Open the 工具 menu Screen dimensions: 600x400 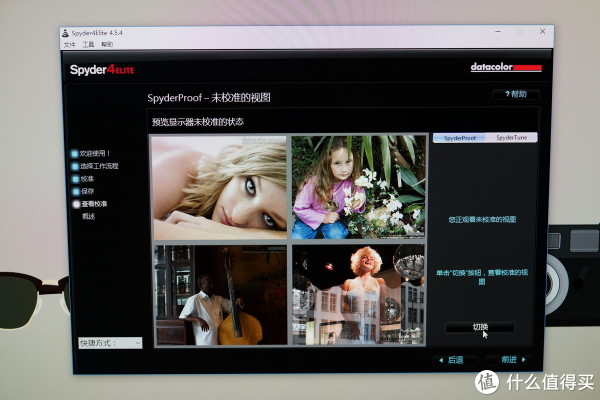click(88, 44)
